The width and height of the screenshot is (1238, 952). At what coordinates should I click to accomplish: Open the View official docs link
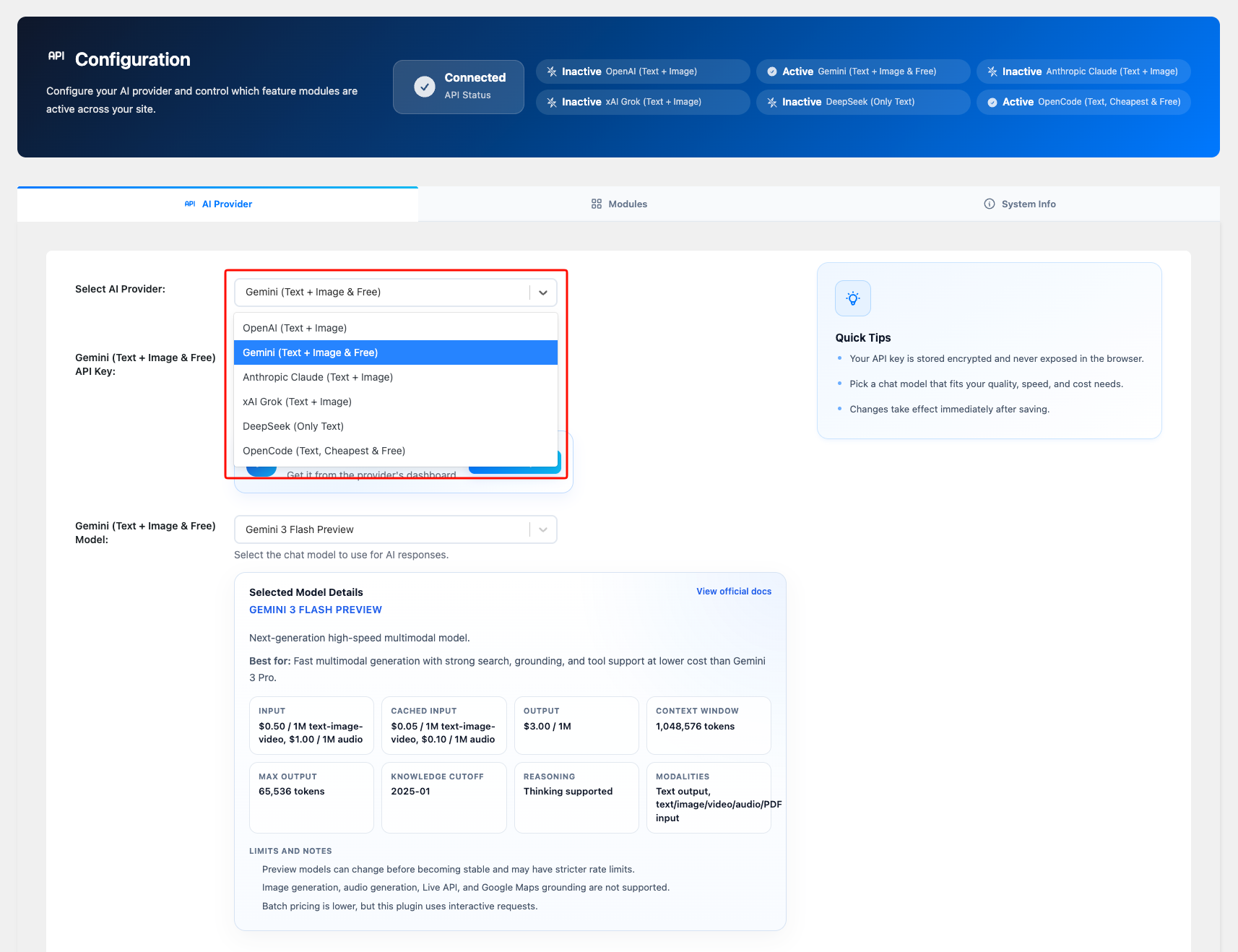(734, 592)
